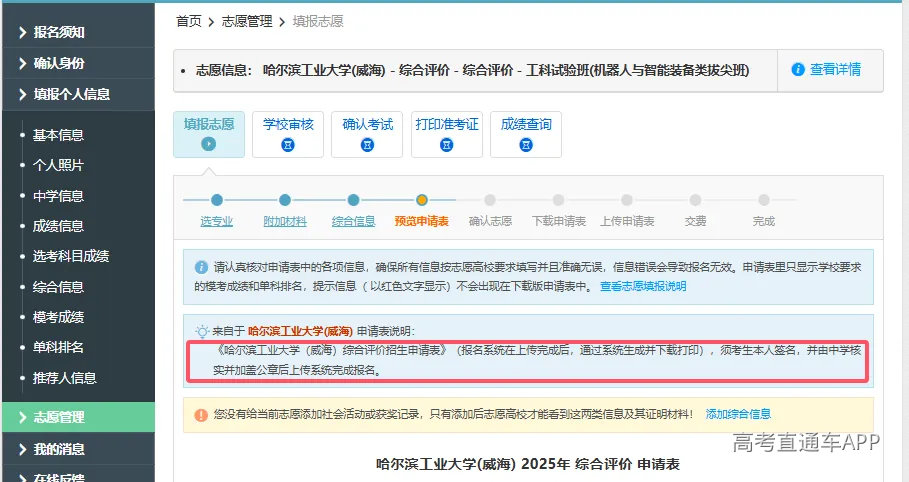
Task: Click the hourglass icon under 学校审核
Action: [288, 145]
